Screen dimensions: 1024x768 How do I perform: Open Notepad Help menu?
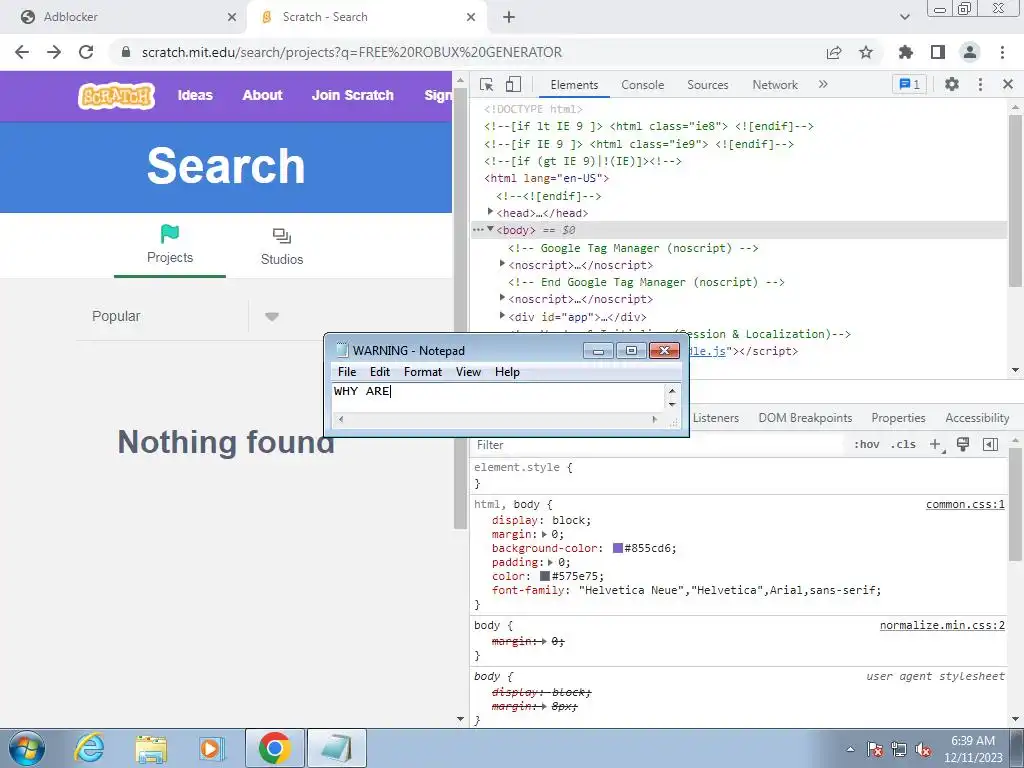pos(507,372)
